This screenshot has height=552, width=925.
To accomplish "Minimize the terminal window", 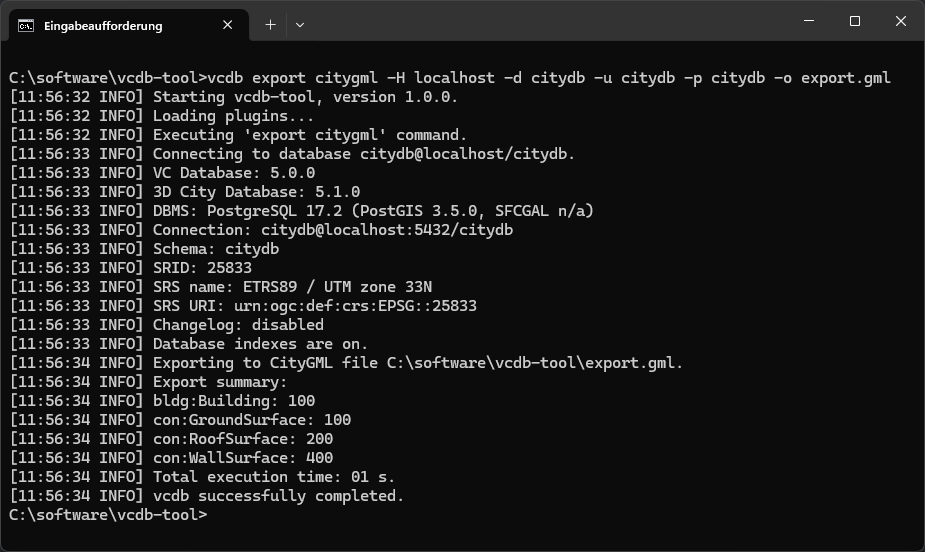I will 808,21.
